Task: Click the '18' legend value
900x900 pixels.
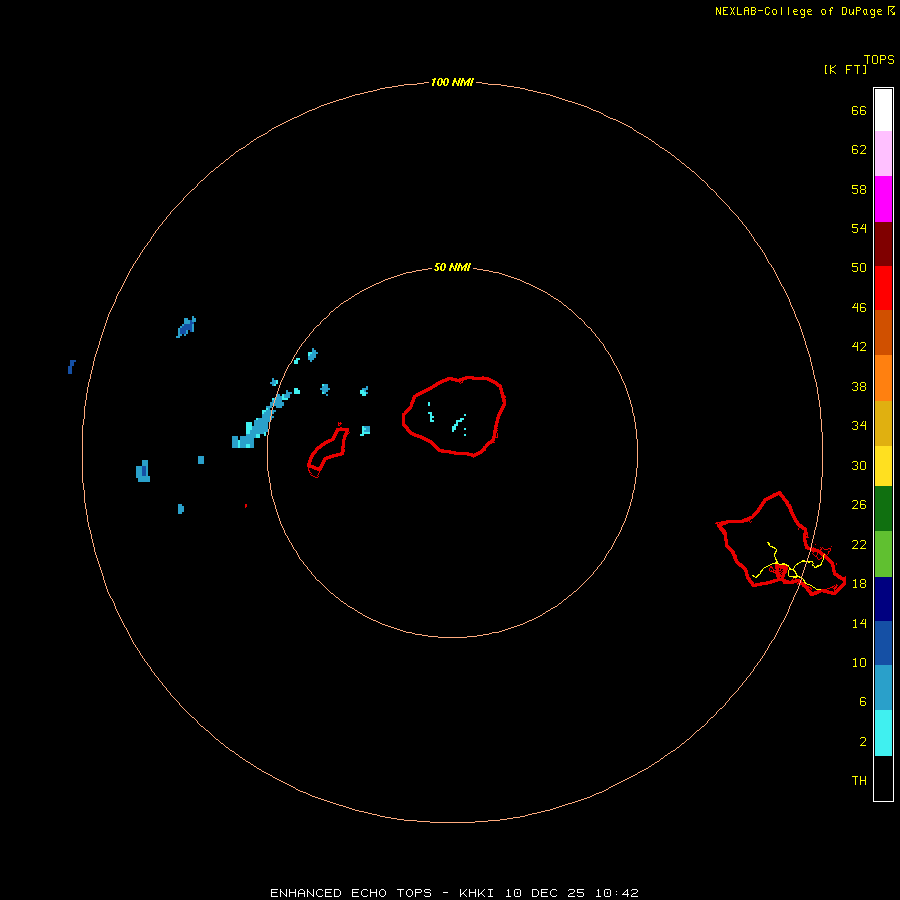Action: 859,583
